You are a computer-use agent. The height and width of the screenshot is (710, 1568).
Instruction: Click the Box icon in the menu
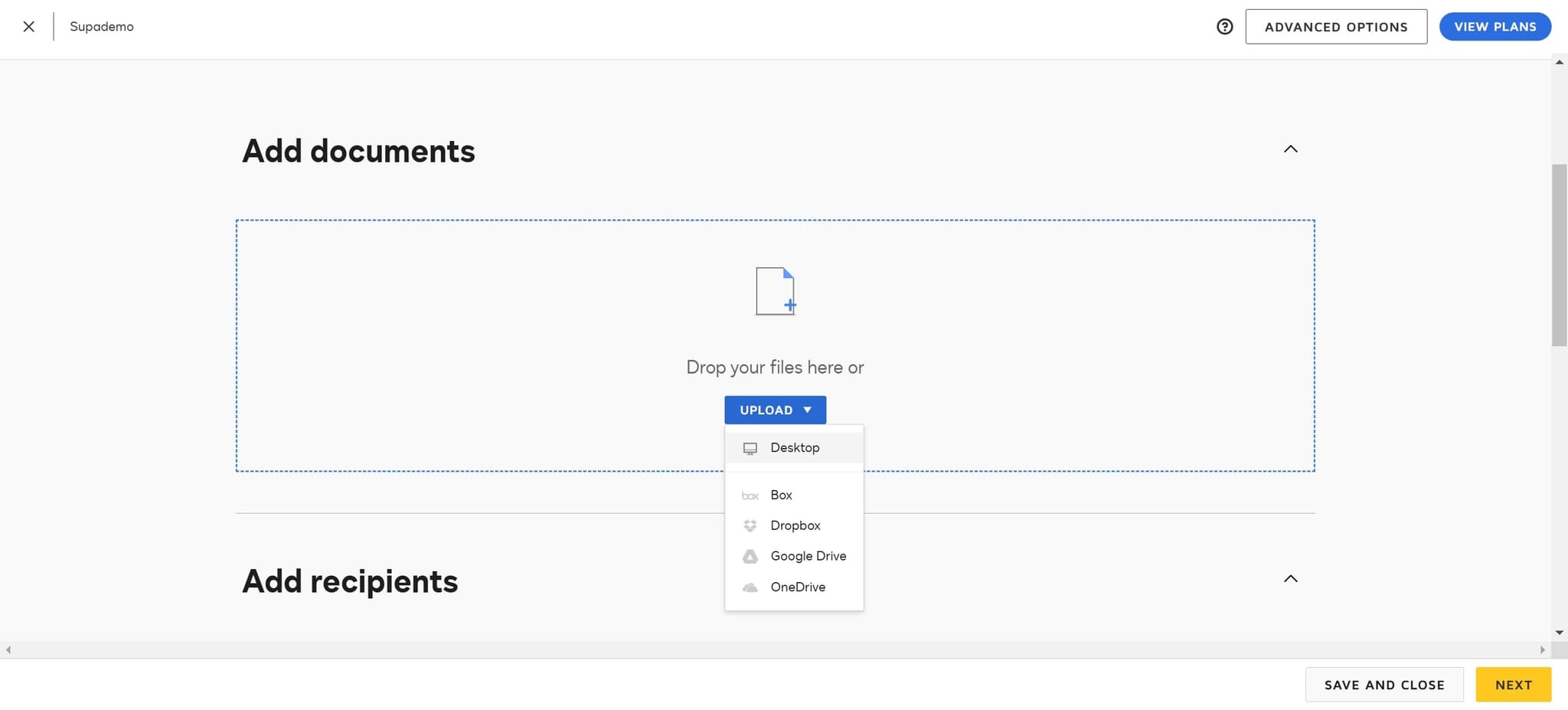(x=750, y=495)
